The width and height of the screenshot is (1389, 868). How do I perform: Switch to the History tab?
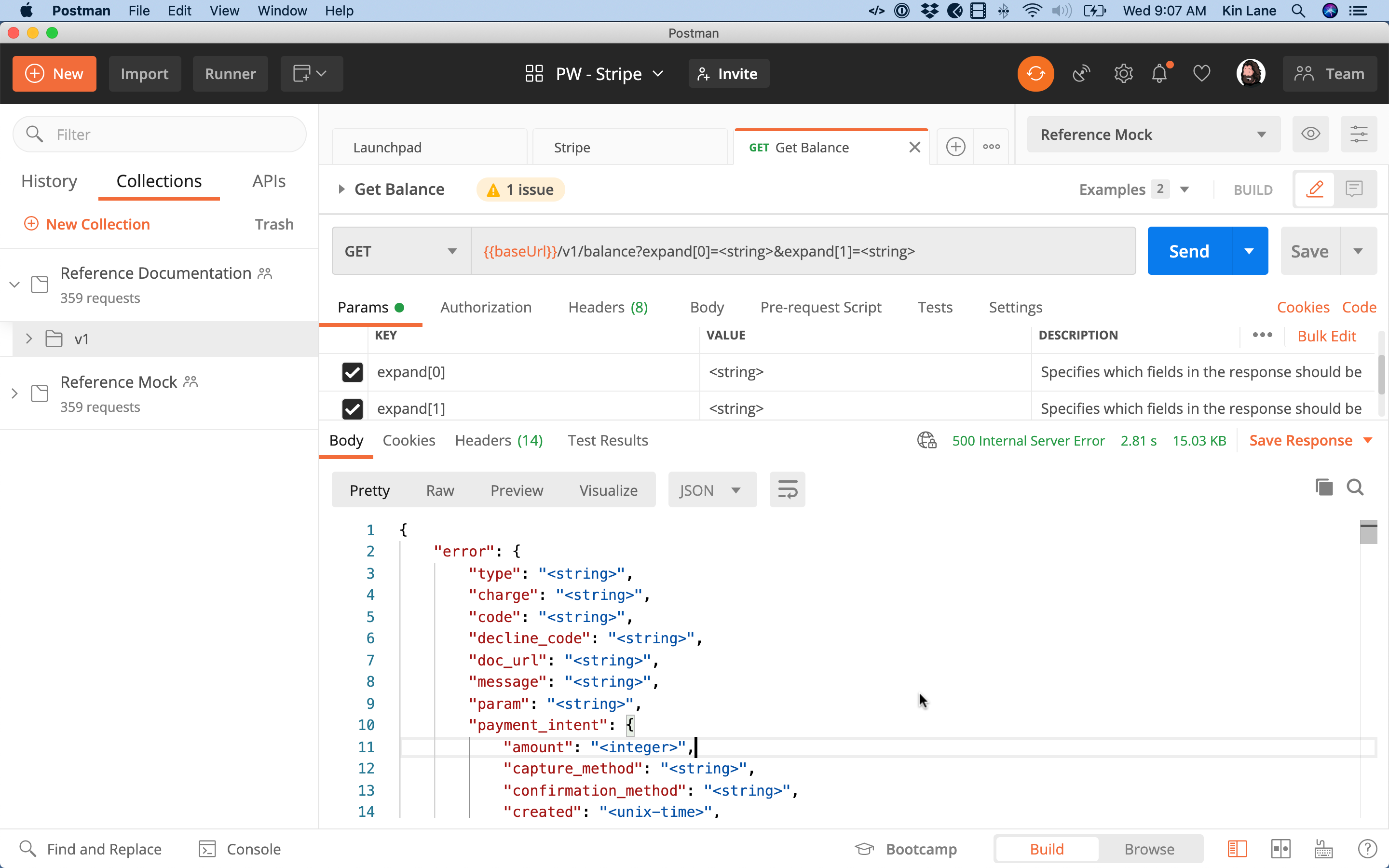point(49,181)
